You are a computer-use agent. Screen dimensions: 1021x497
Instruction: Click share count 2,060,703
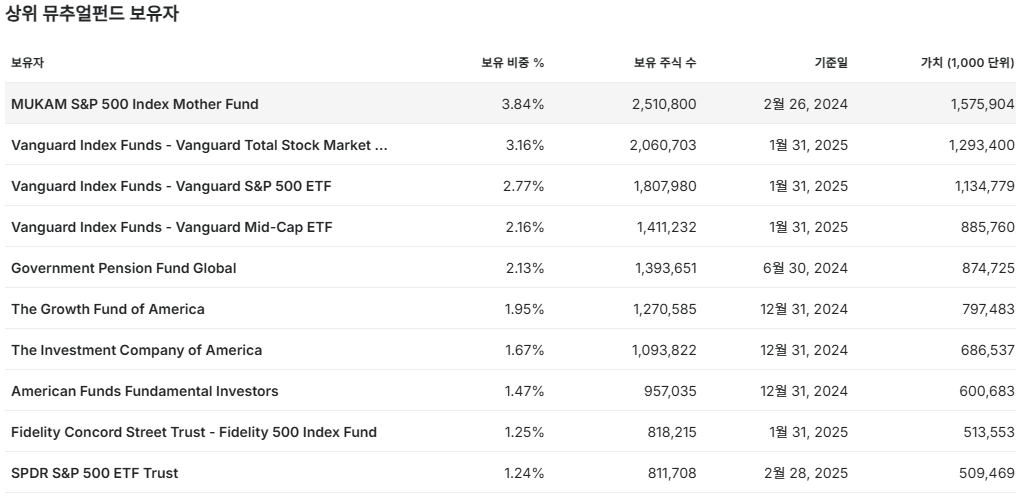pos(663,145)
